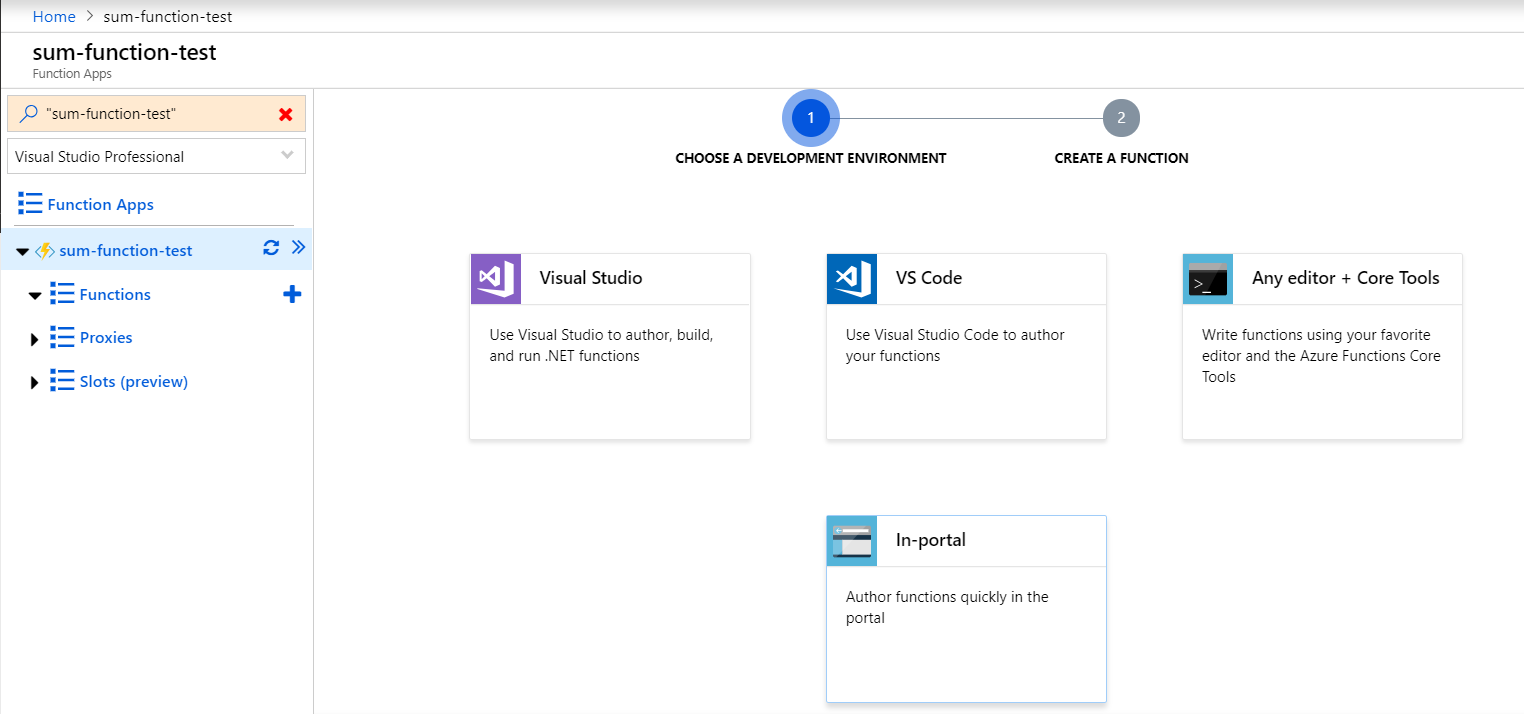
Task: Collapse the sum-function-test tree node
Action: click(x=22, y=251)
